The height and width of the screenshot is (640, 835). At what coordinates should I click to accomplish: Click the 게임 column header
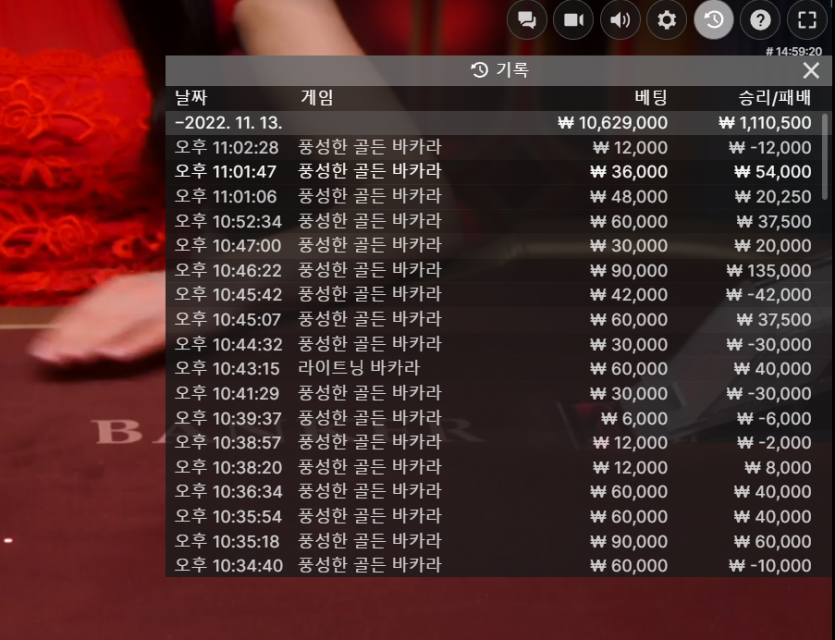(x=317, y=97)
